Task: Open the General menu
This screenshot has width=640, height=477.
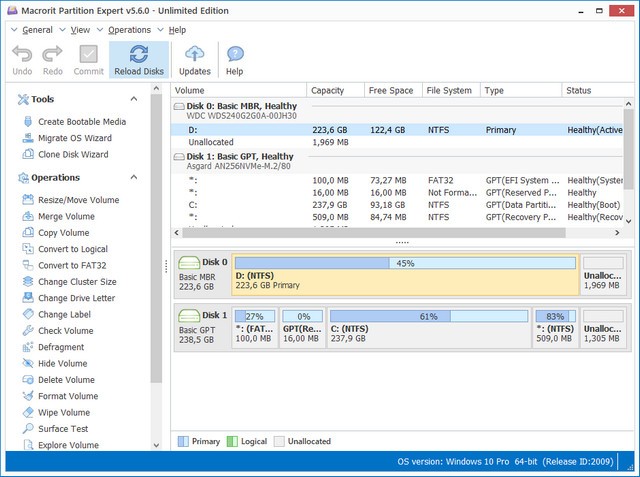Action: (37, 30)
